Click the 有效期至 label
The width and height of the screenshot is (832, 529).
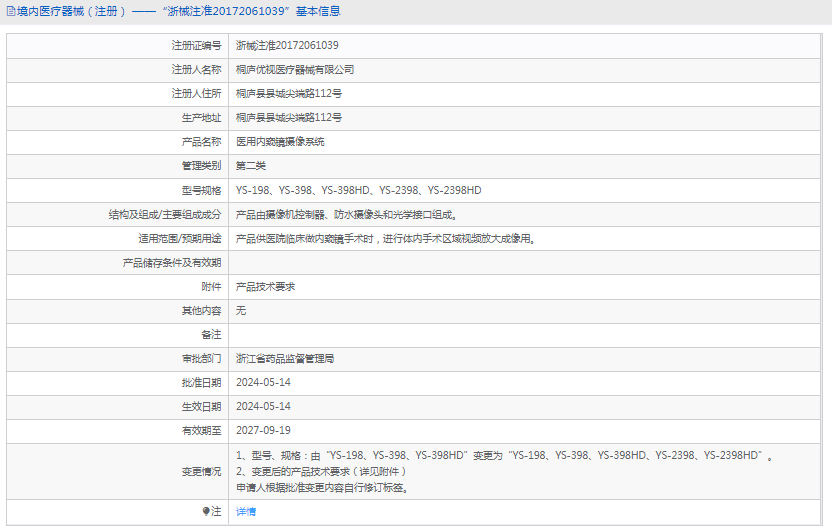pyautogui.click(x=201, y=430)
